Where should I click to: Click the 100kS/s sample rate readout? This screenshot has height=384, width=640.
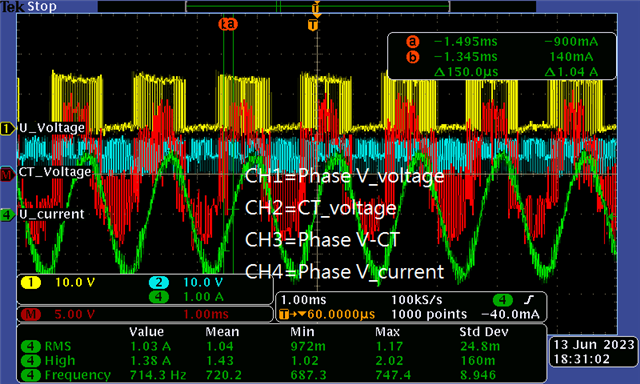click(x=417, y=300)
